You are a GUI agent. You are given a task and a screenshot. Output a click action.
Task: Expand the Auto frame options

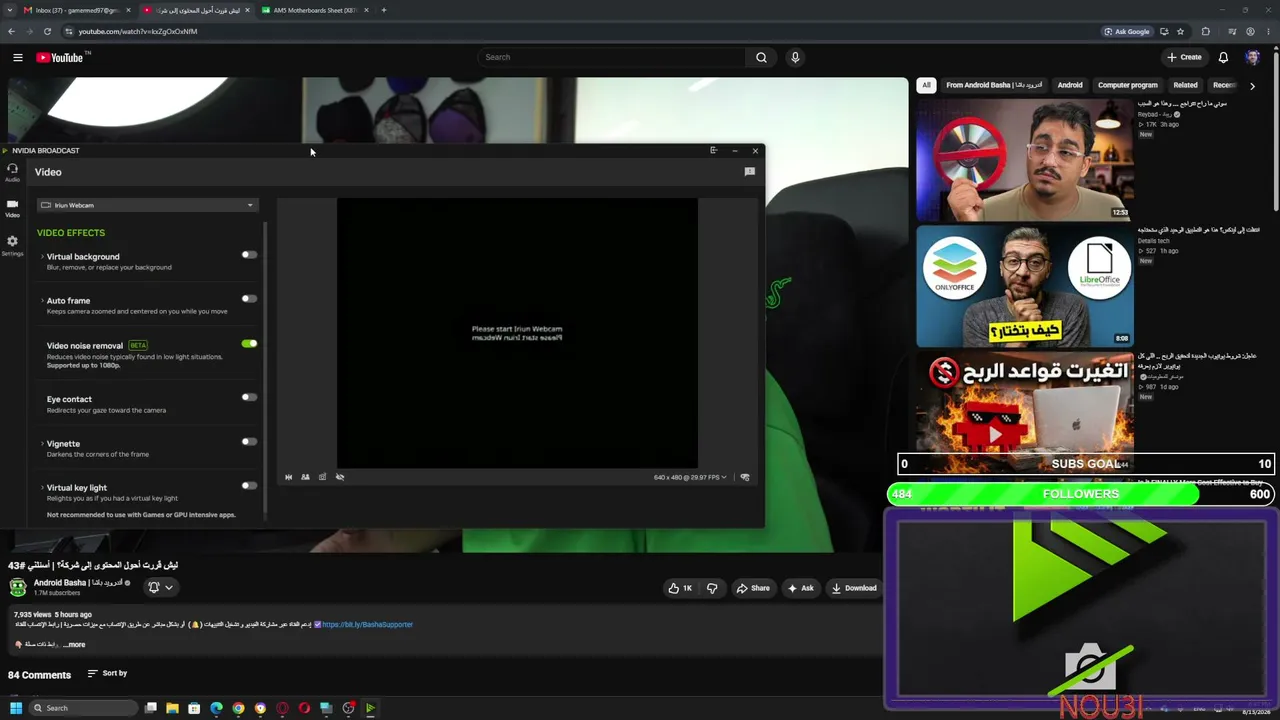(x=42, y=301)
